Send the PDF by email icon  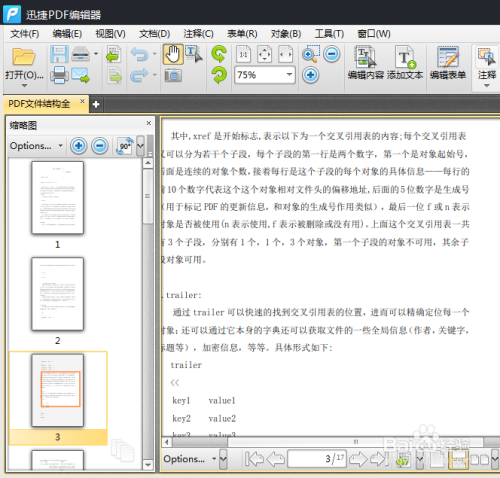pyautogui.click(x=80, y=75)
